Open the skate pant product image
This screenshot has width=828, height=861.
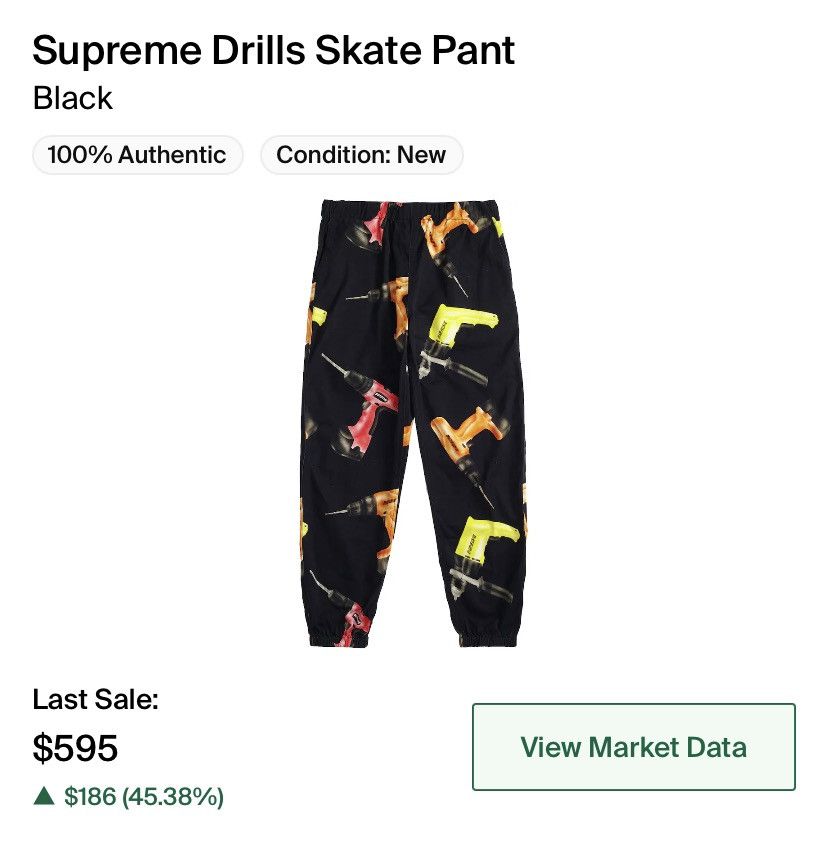413,423
